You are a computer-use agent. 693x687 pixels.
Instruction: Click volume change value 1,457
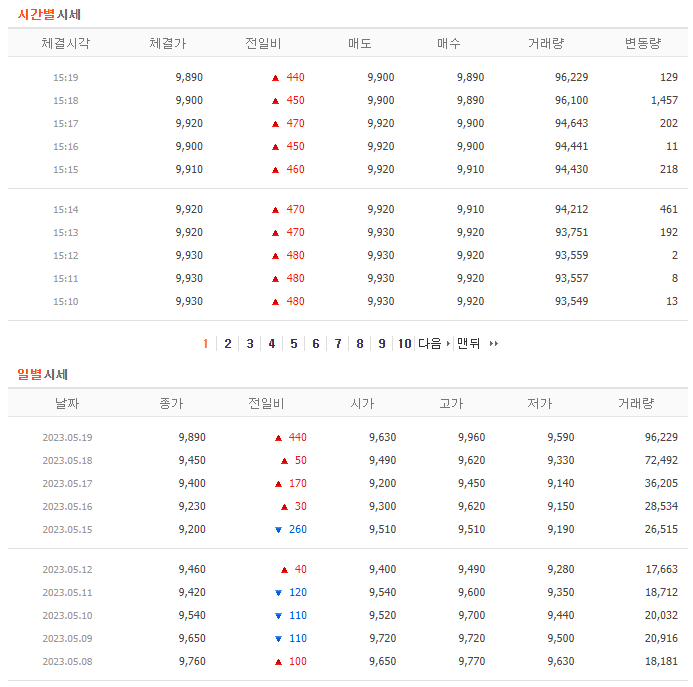tap(664, 100)
